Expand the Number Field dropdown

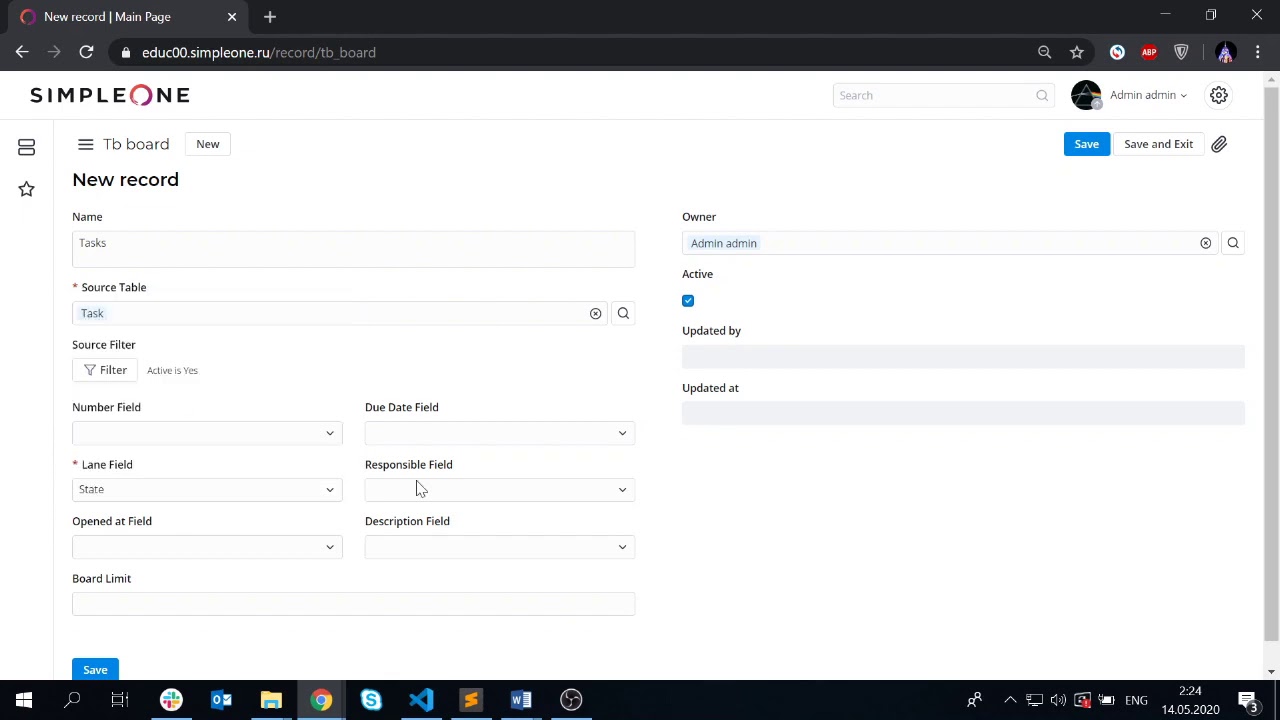pos(207,433)
